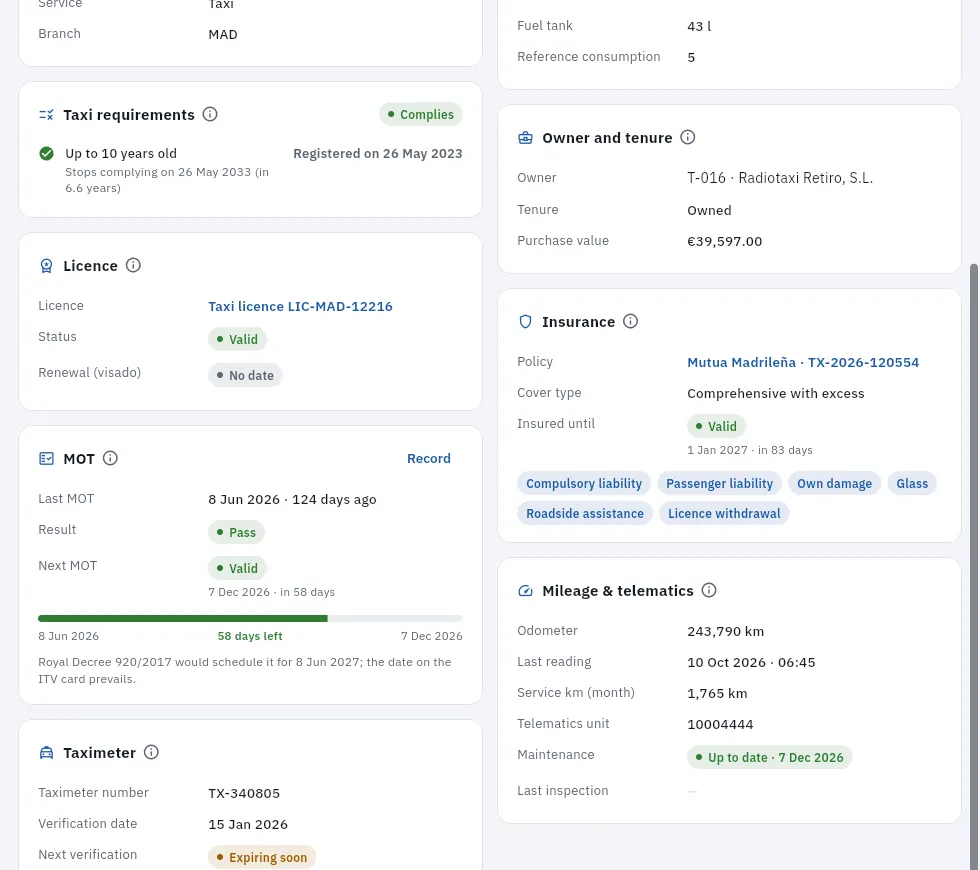
Task: Click the Licence withdrawal coverage tag
Action: [x=724, y=514]
